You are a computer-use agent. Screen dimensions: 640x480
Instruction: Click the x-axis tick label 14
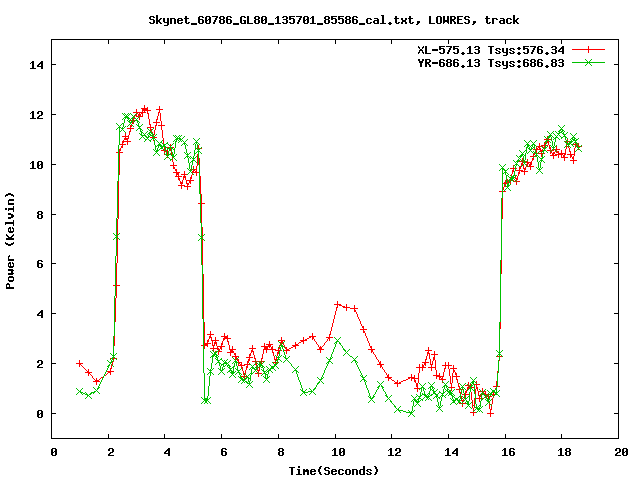[451, 452]
